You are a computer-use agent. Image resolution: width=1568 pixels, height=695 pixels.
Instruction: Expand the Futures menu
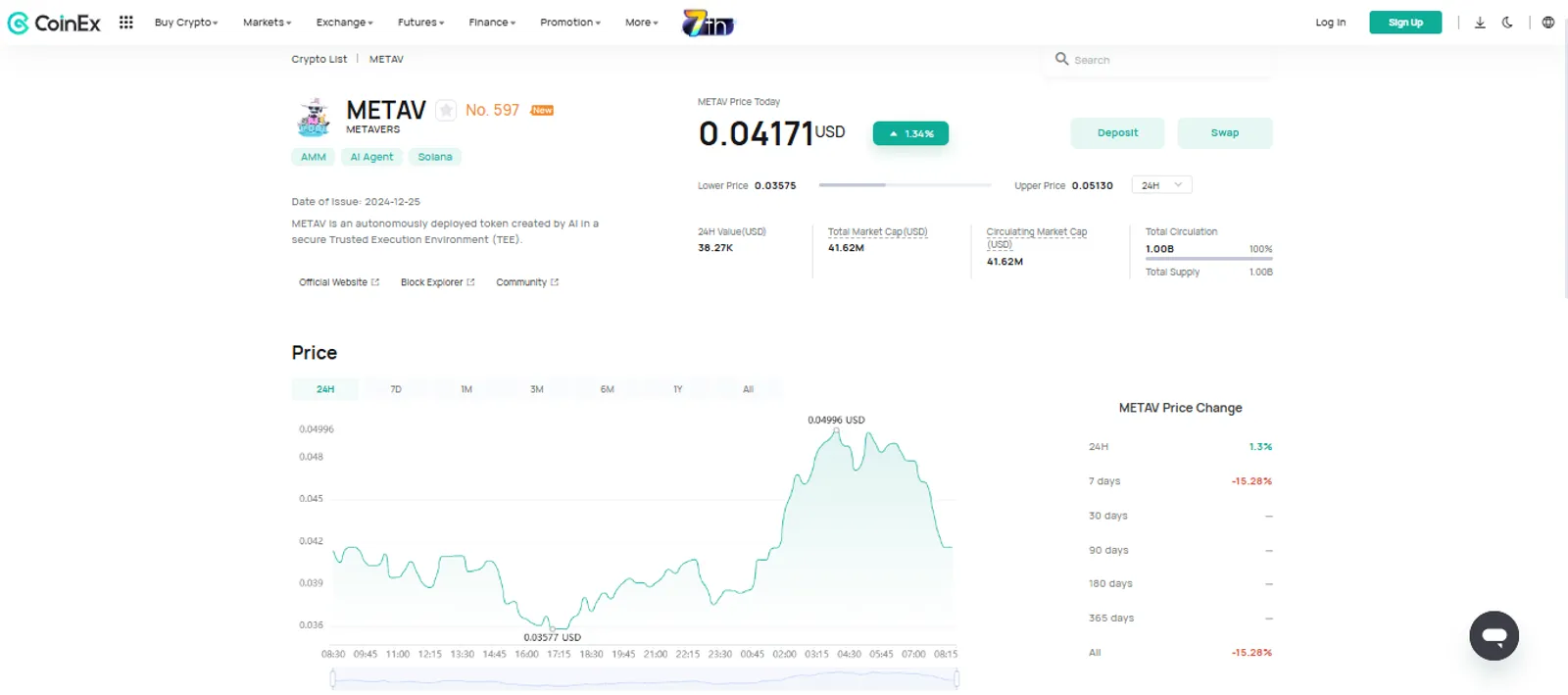[420, 23]
